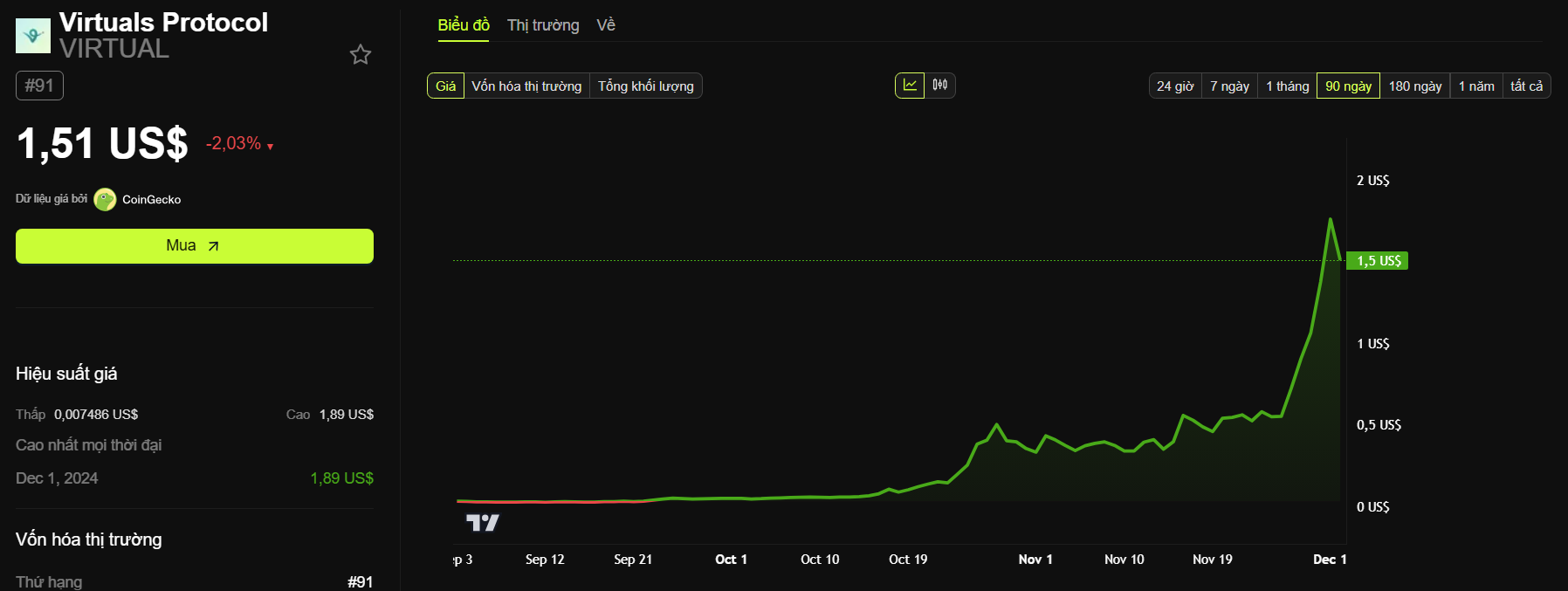Click the 1,5 US$ current price label

(1378, 261)
